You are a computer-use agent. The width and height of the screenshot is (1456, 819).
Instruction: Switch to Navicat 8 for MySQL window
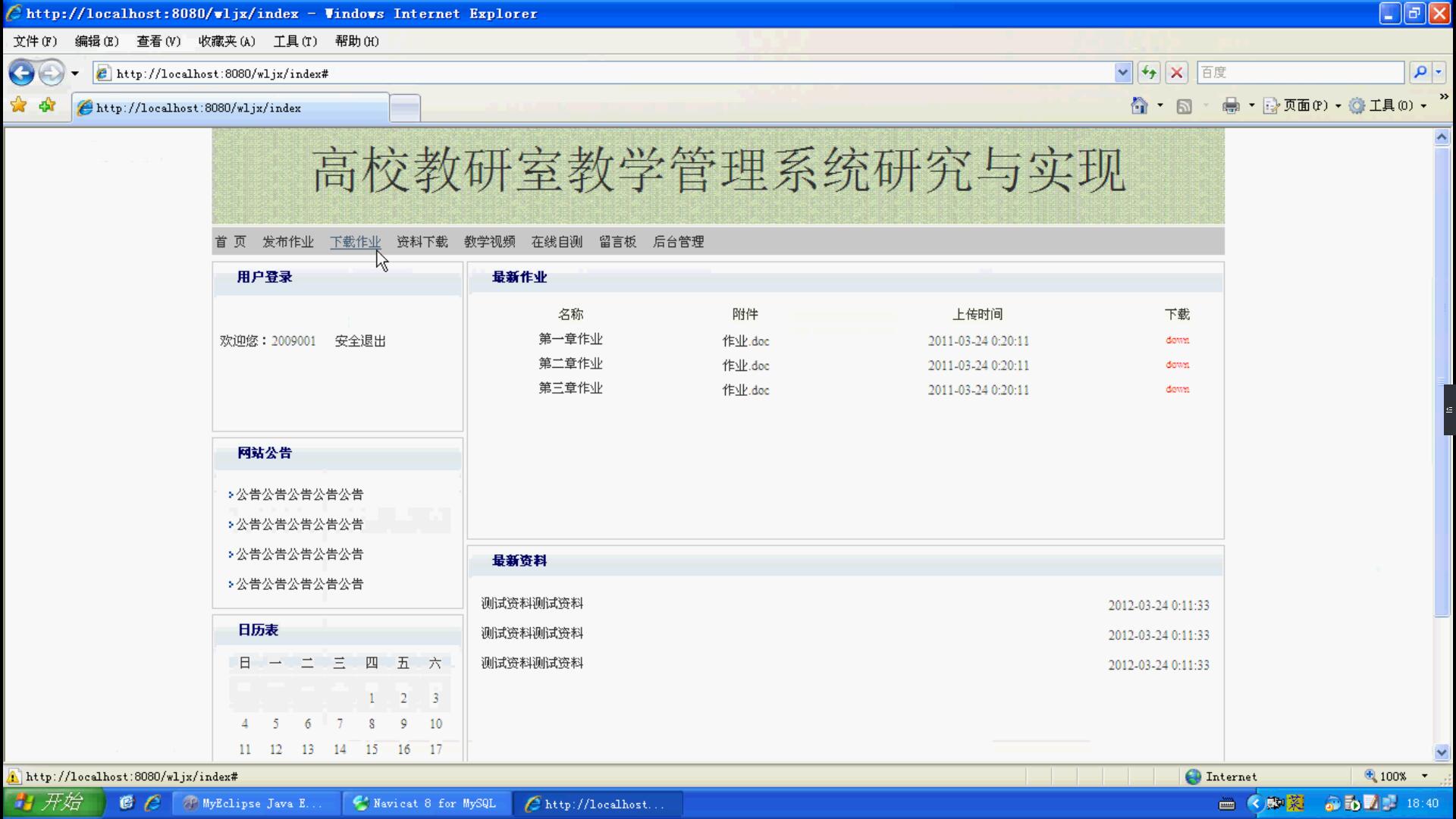425,803
